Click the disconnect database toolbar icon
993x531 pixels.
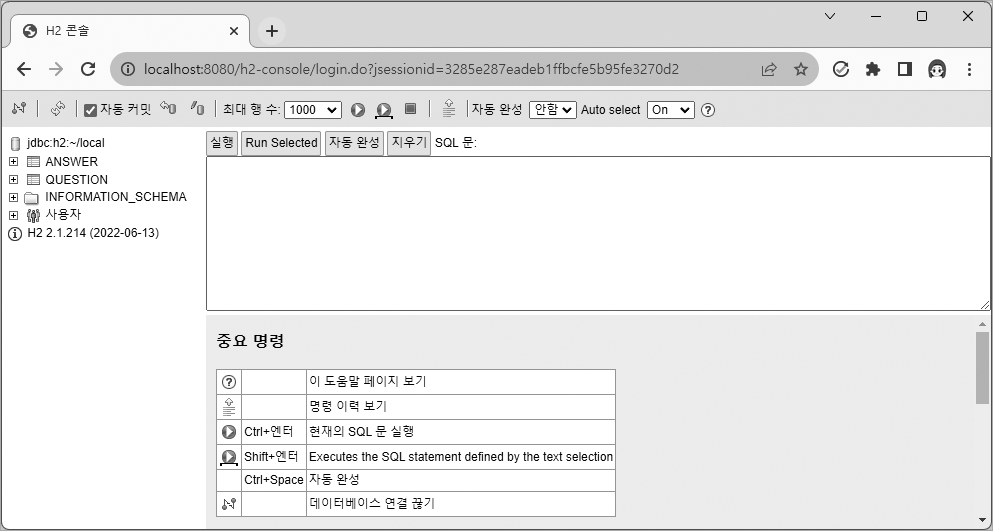19,109
